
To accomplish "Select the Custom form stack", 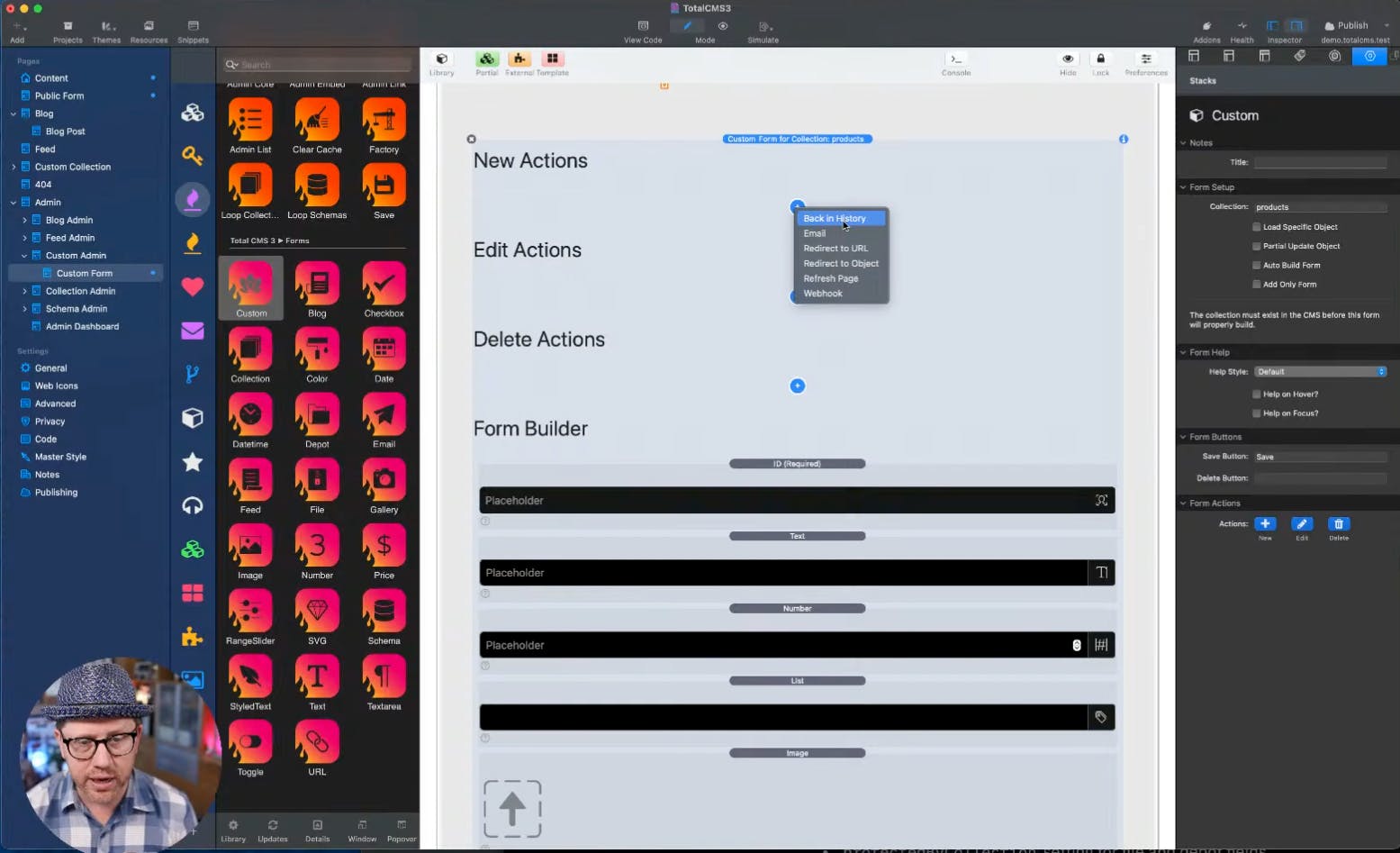I will pyautogui.click(x=250, y=285).
